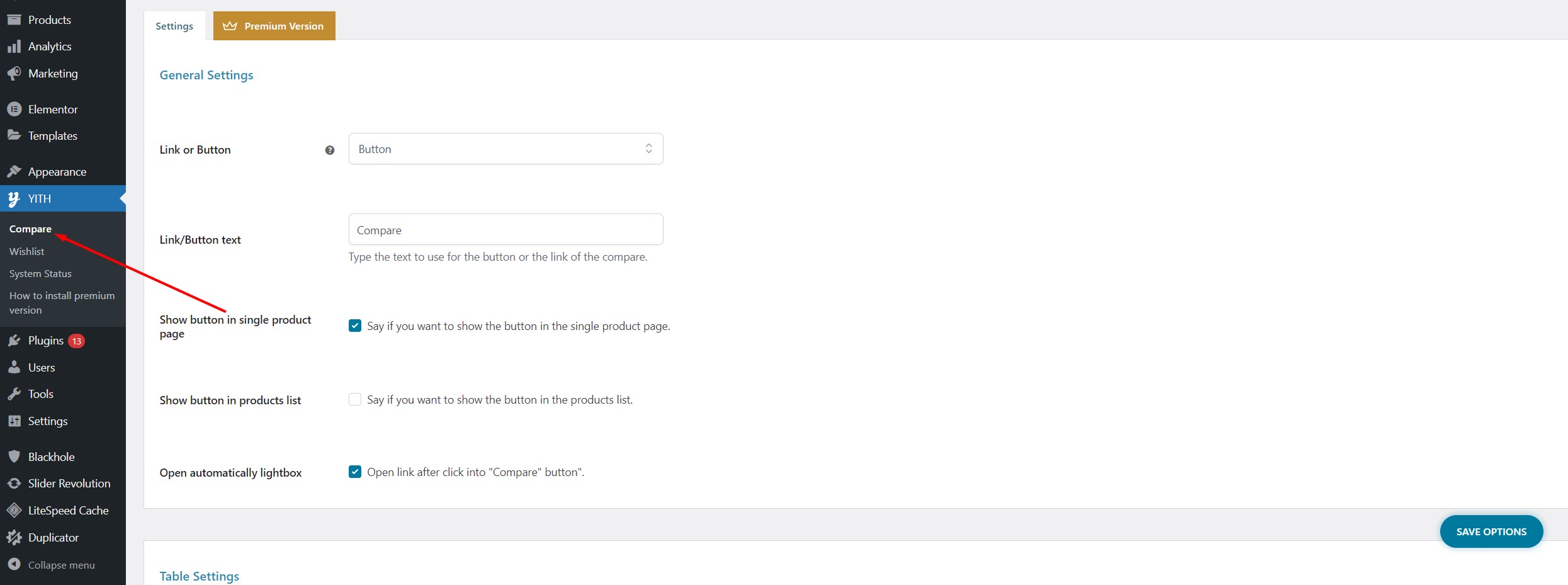Collapse the admin sidebar menu
The width and height of the screenshot is (1568, 585).
tap(61, 565)
